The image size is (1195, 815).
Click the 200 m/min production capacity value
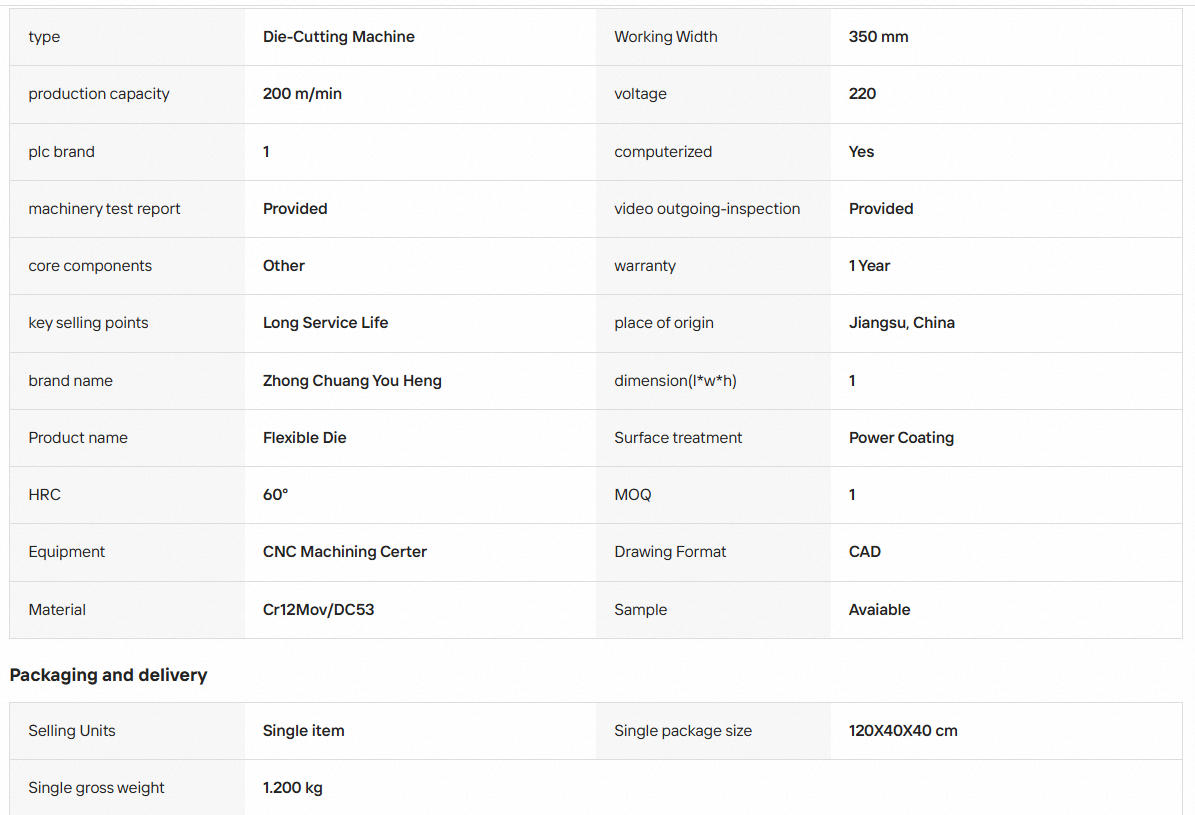(x=302, y=94)
